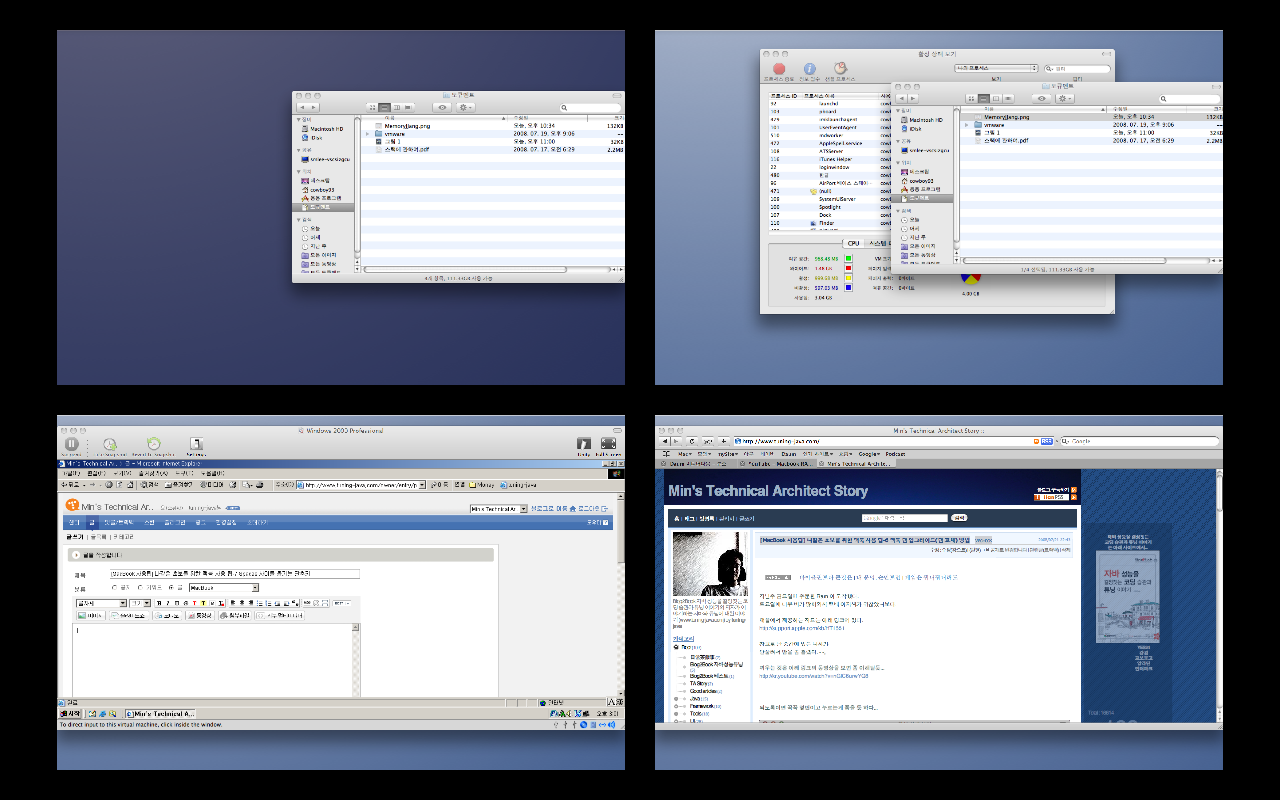Click Sample Process icon in Activity Monitor

(x=840, y=68)
